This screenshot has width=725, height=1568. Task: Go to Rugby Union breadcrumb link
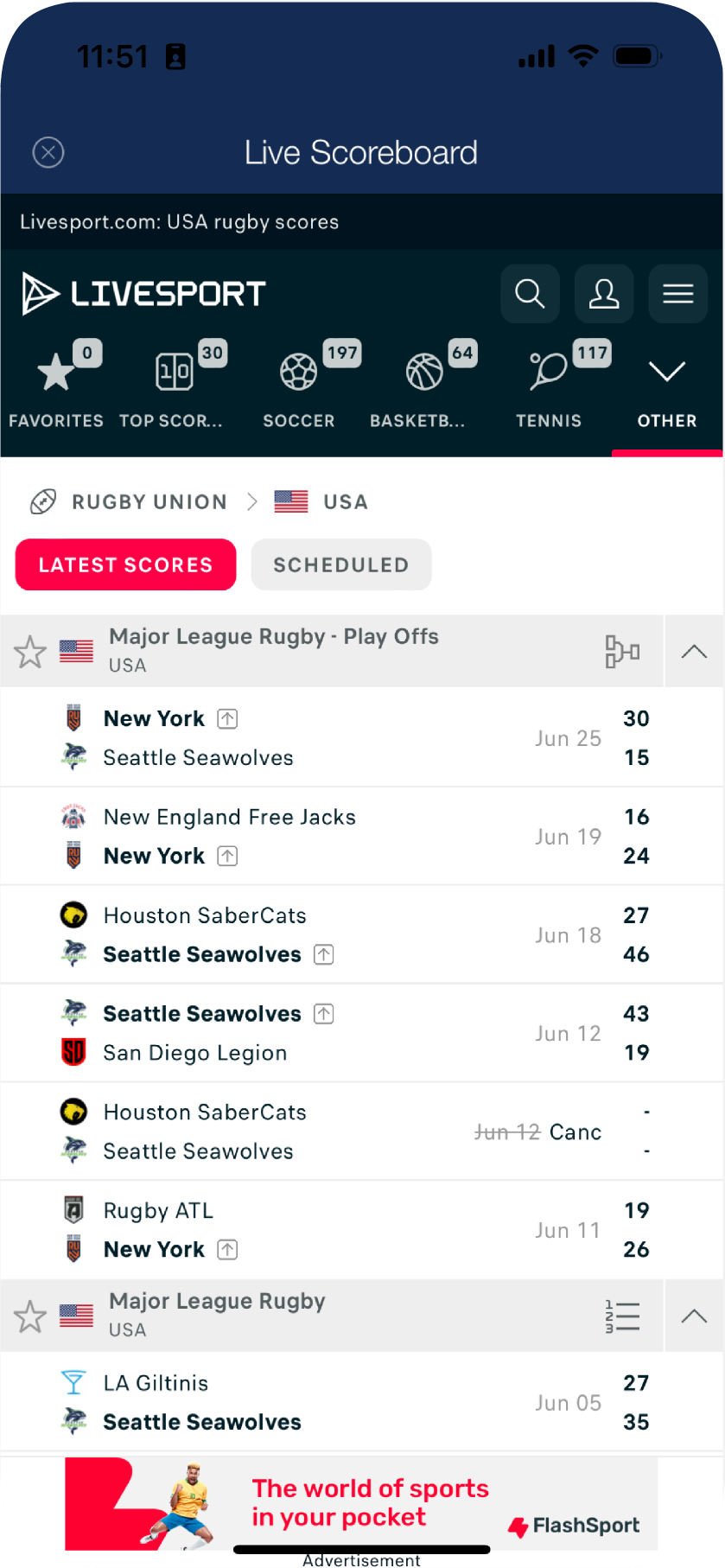click(149, 502)
